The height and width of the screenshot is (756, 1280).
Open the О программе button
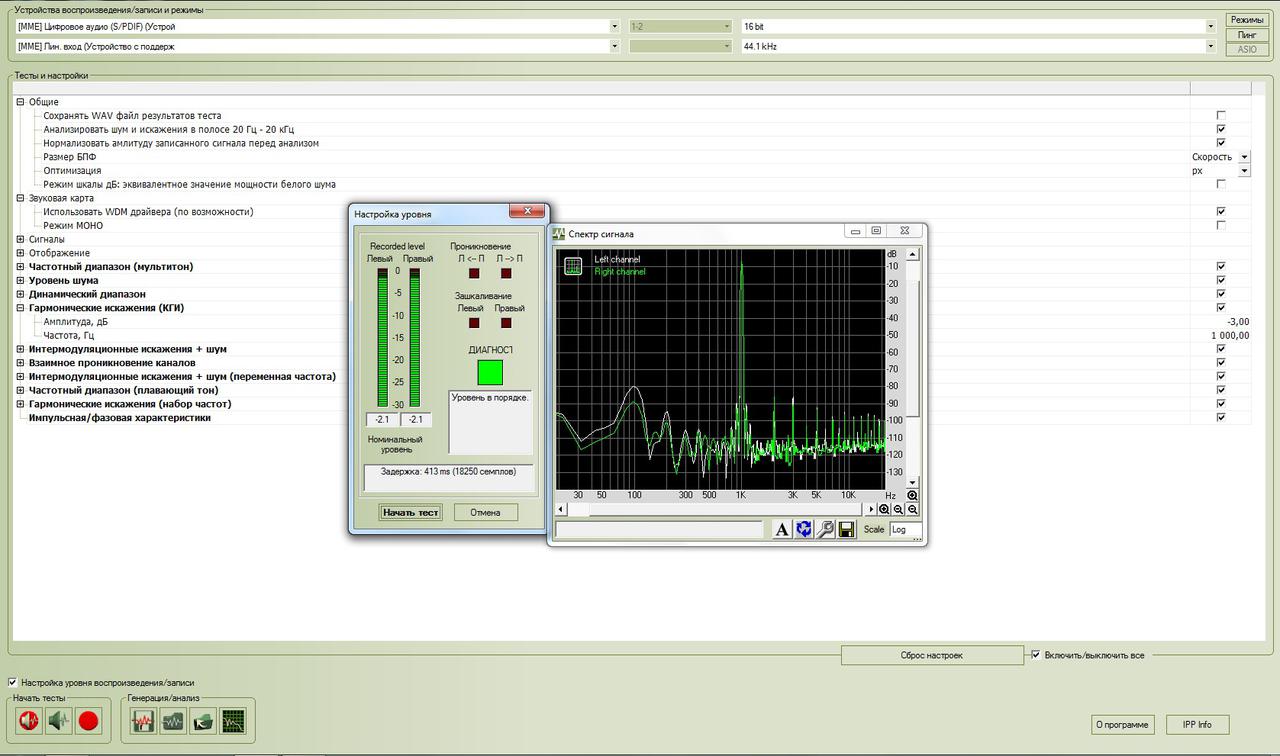[1122, 724]
